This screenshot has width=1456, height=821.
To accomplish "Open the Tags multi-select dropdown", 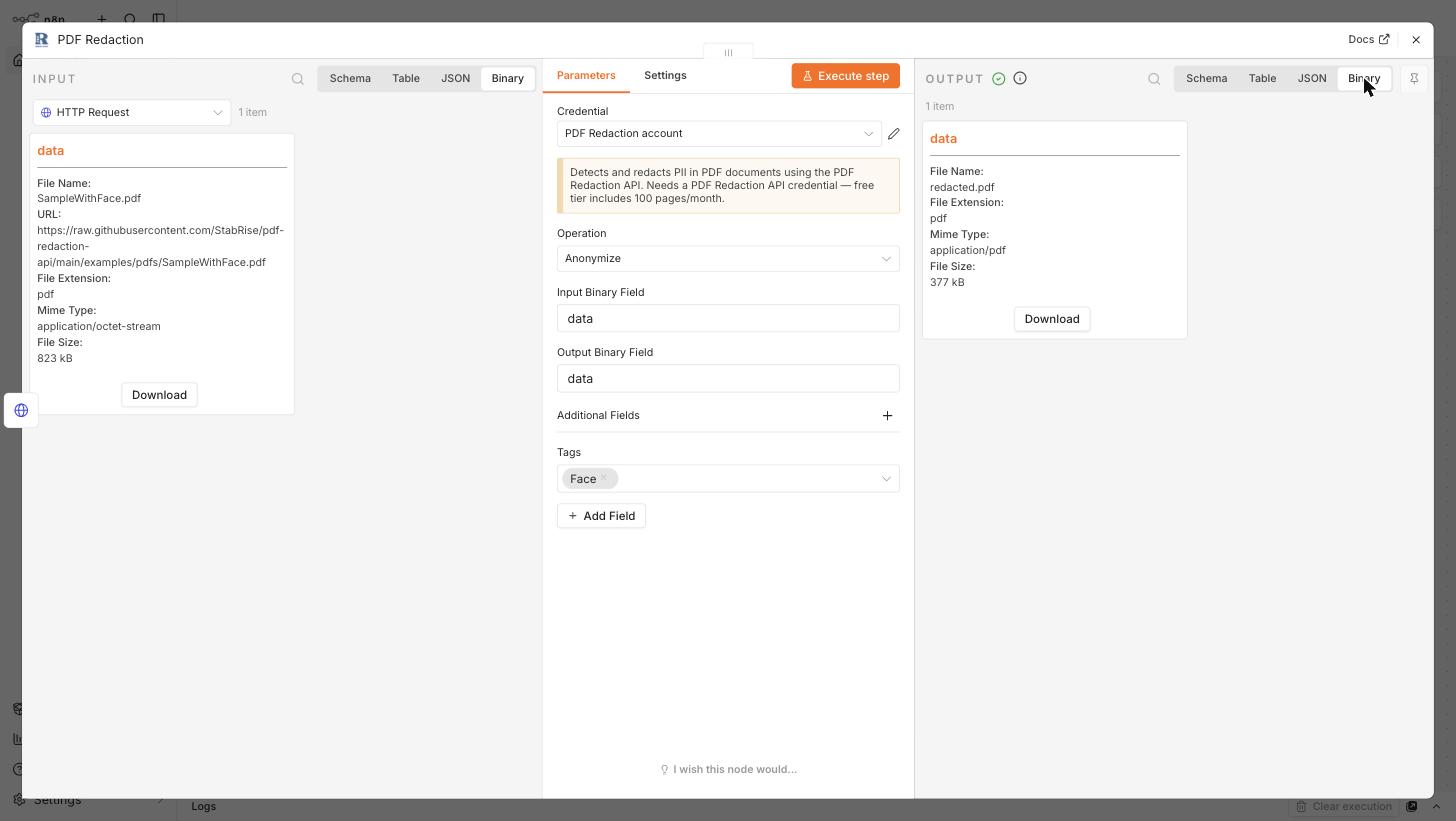I will pyautogui.click(x=728, y=479).
